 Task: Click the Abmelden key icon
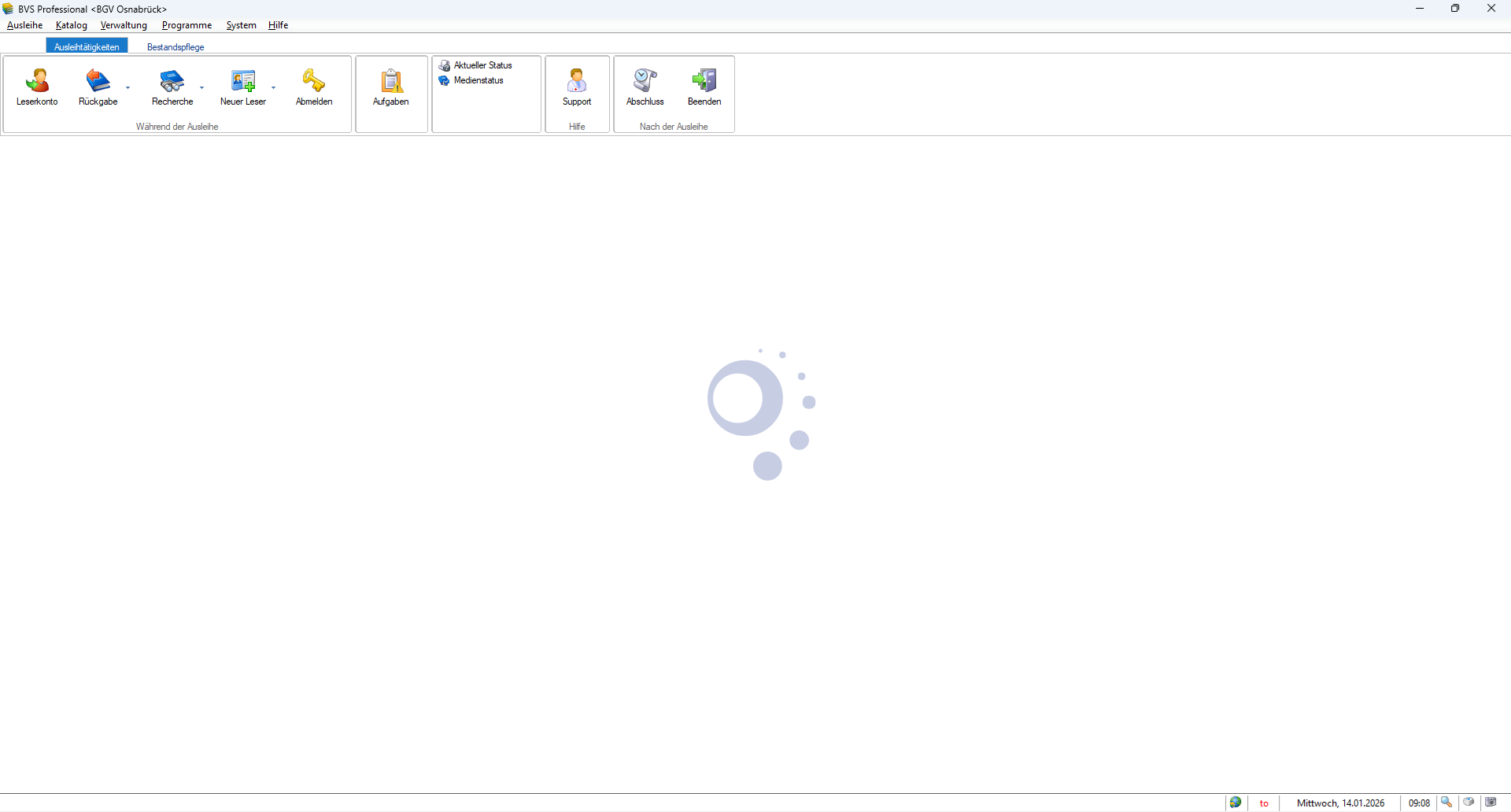click(x=314, y=87)
